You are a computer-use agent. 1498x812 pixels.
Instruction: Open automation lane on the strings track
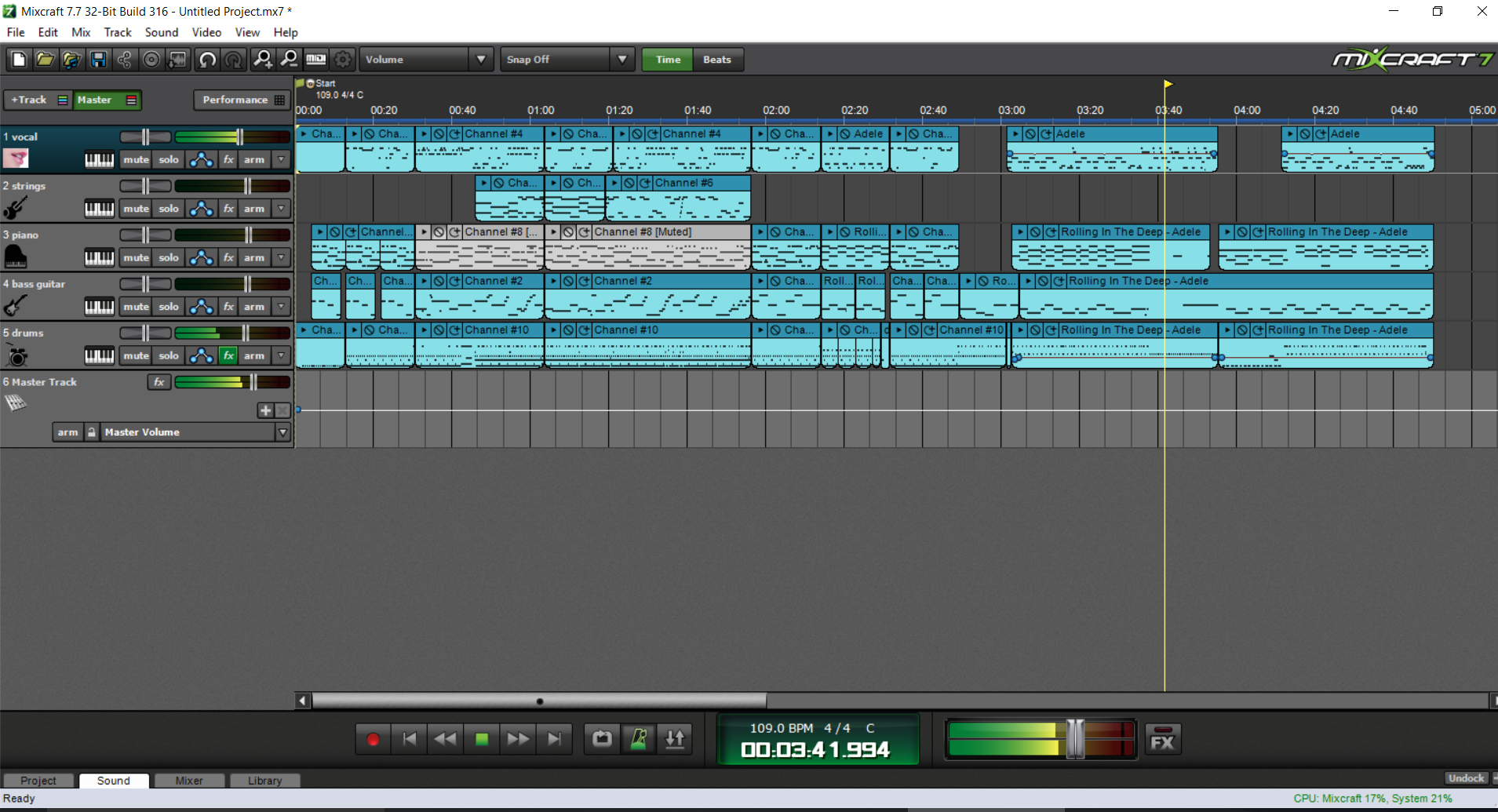point(202,209)
